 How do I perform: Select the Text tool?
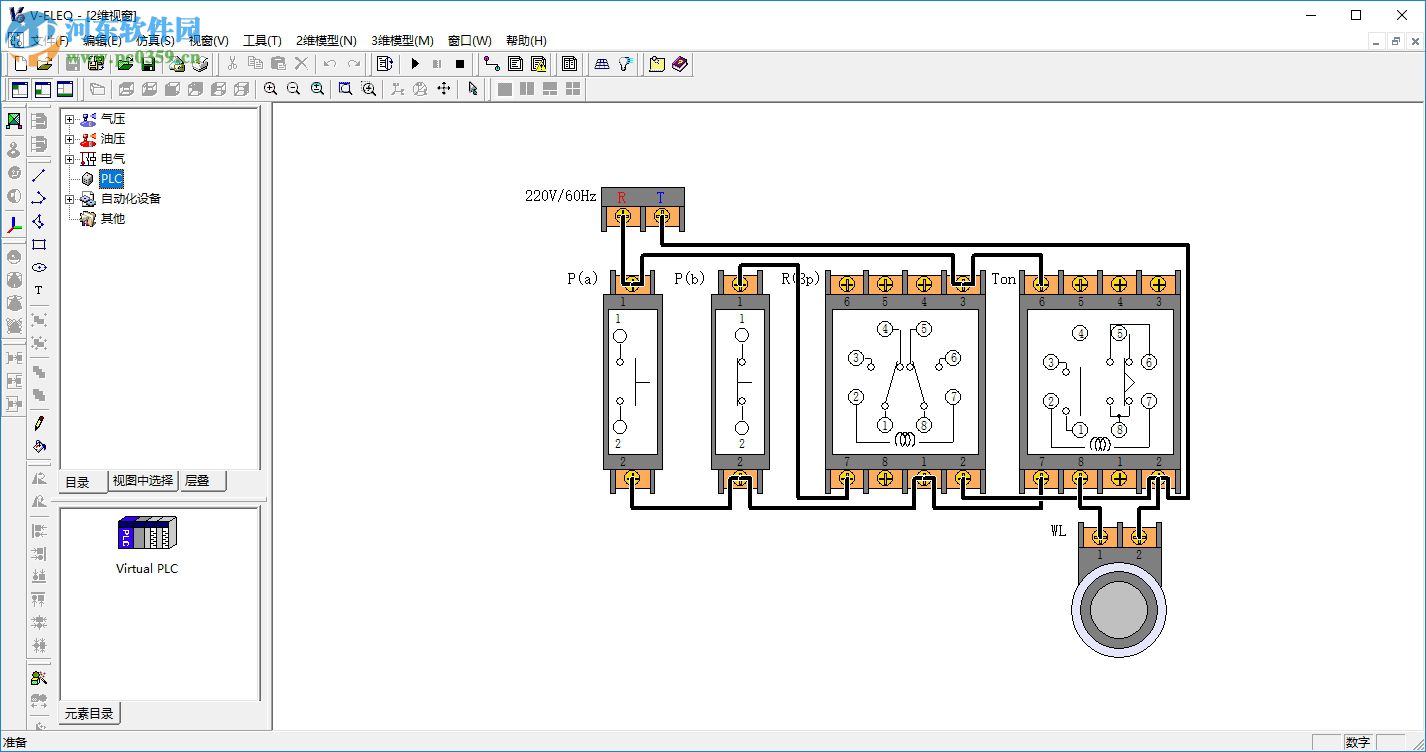(39, 290)
